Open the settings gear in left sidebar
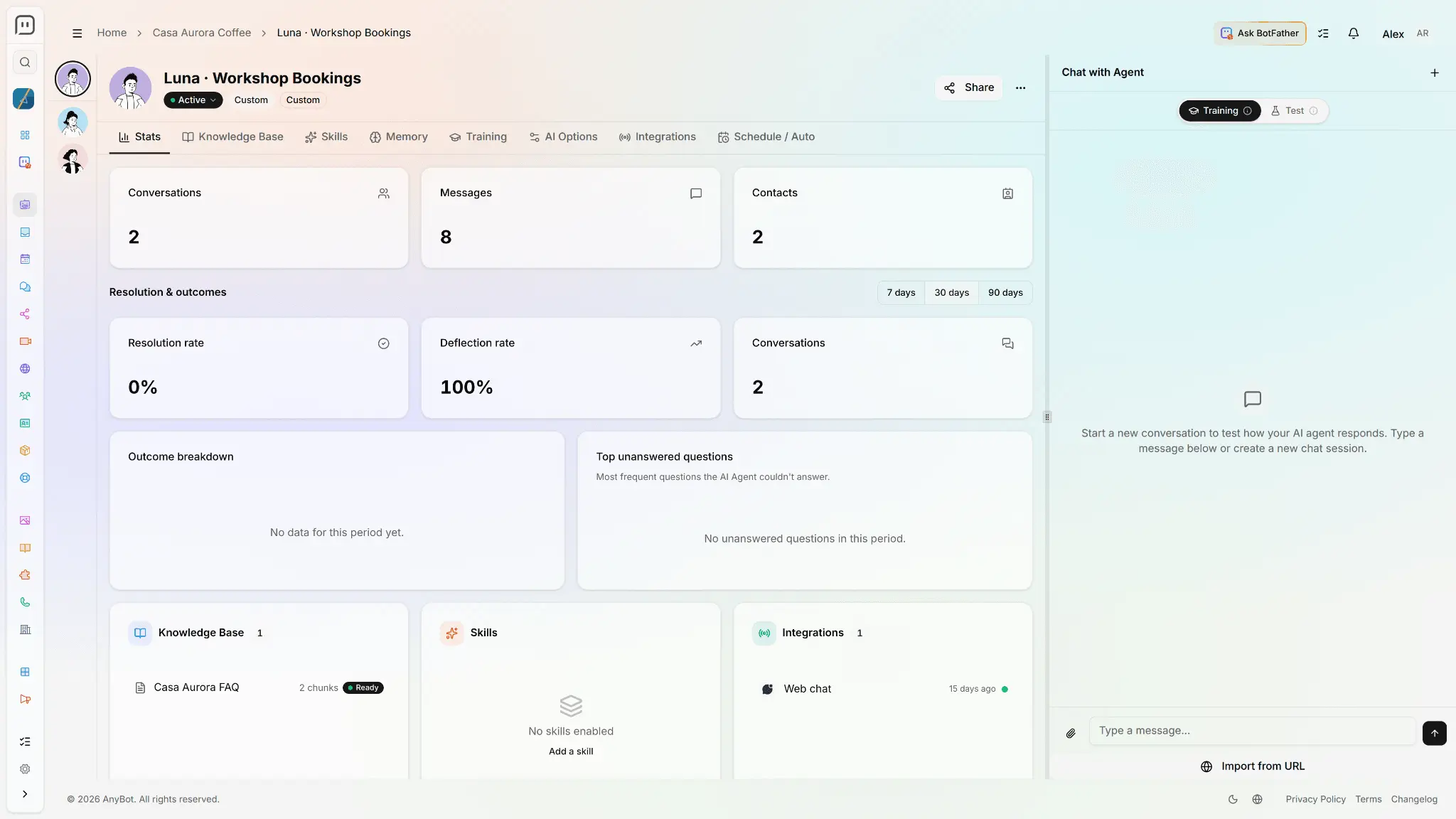Viewport: 1456px width, 819px height. 25,769
